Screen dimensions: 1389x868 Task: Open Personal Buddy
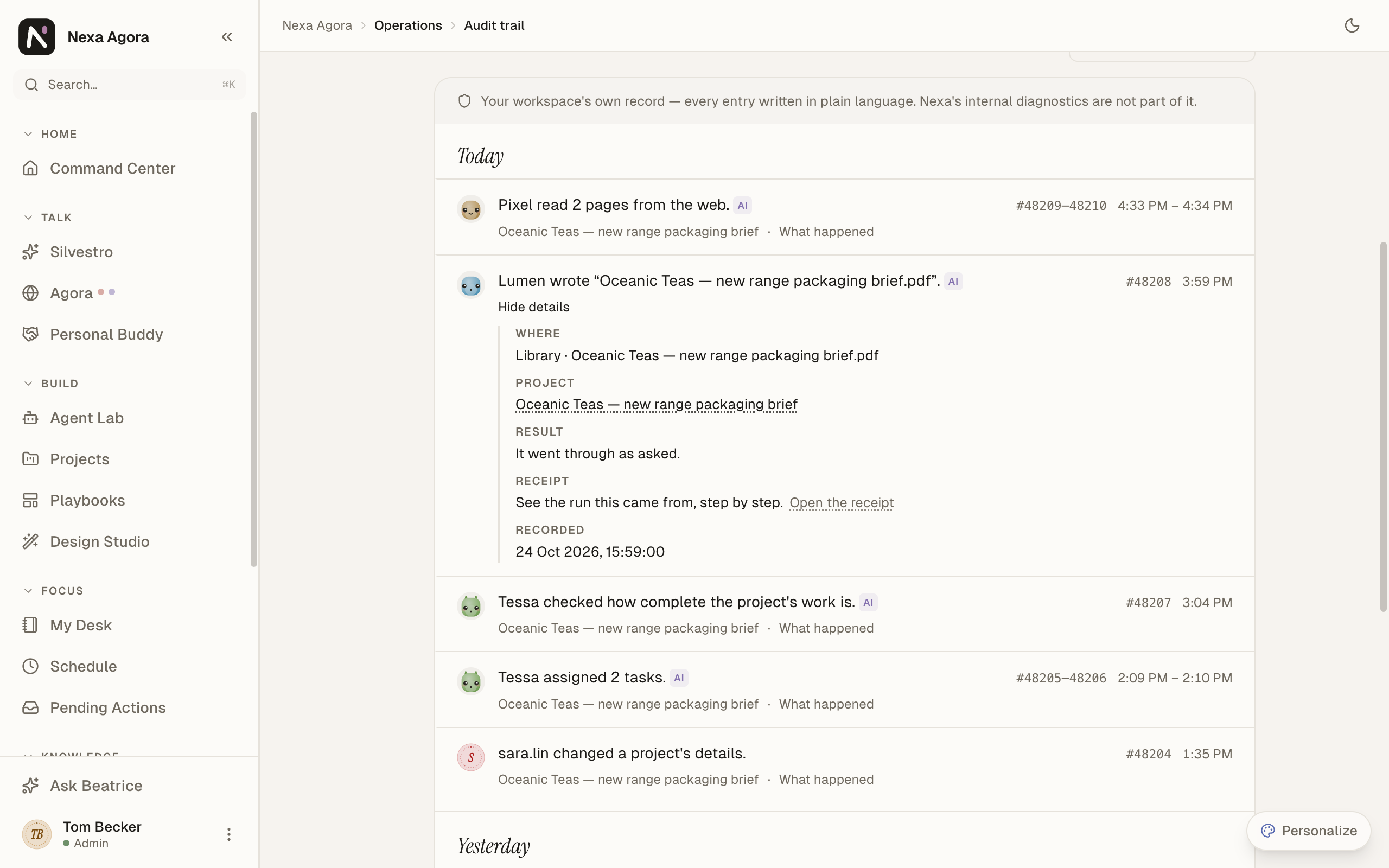pos(130,334)
